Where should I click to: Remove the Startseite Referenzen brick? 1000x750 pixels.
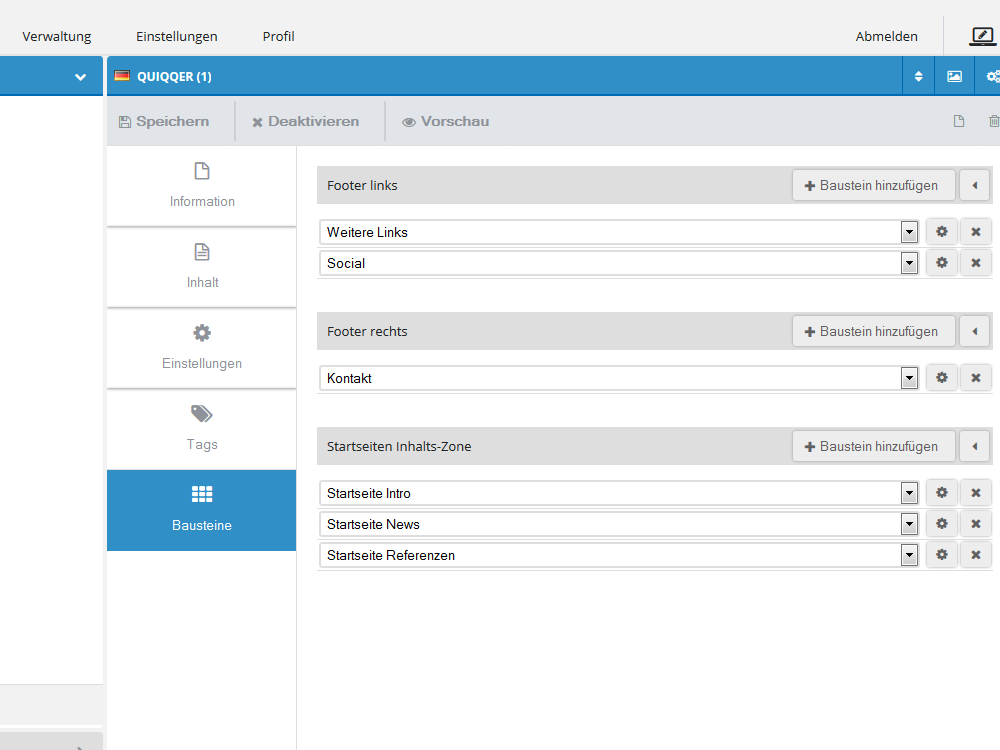[x=976, y=555]
